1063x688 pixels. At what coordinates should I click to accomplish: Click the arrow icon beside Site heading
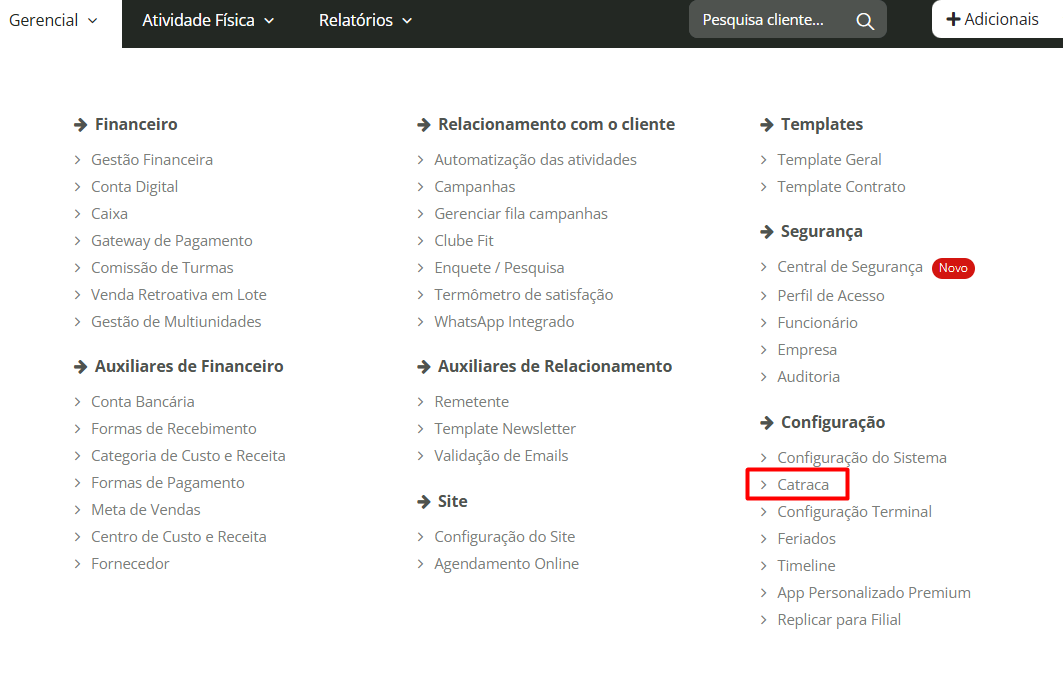424,502
